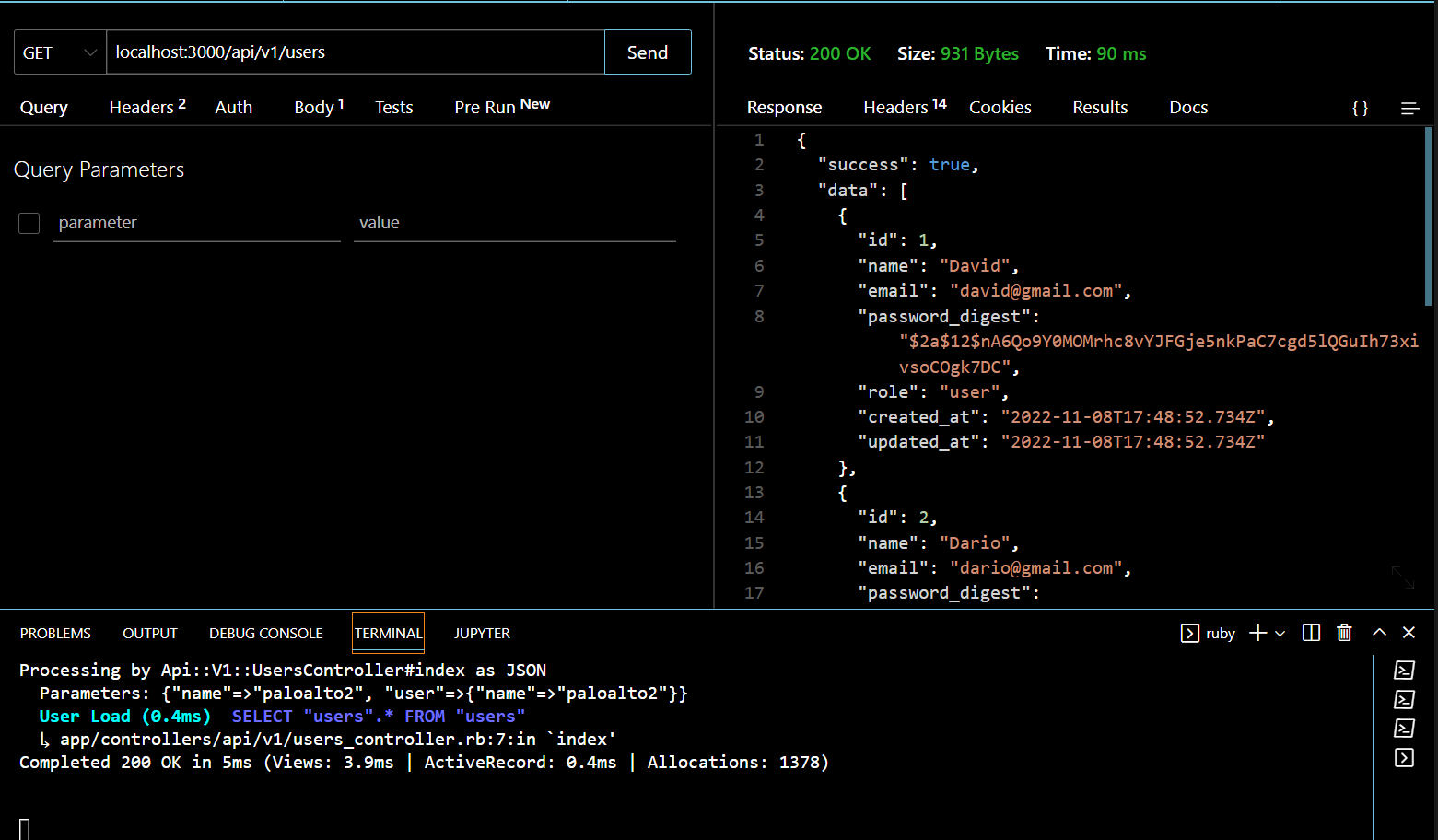Expand the Headers 14 response section

click(x=898, y=107)
